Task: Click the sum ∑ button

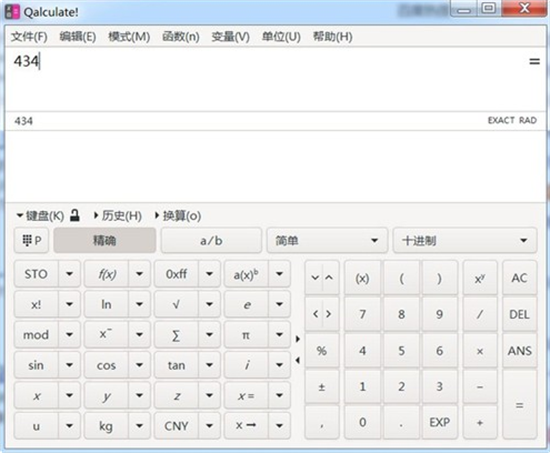Action: coord(176,335)
